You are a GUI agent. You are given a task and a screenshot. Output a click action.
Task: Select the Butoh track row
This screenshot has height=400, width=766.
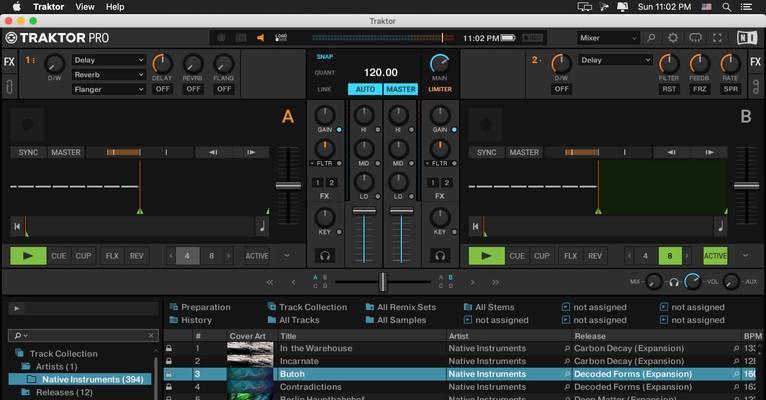(459, 374)
